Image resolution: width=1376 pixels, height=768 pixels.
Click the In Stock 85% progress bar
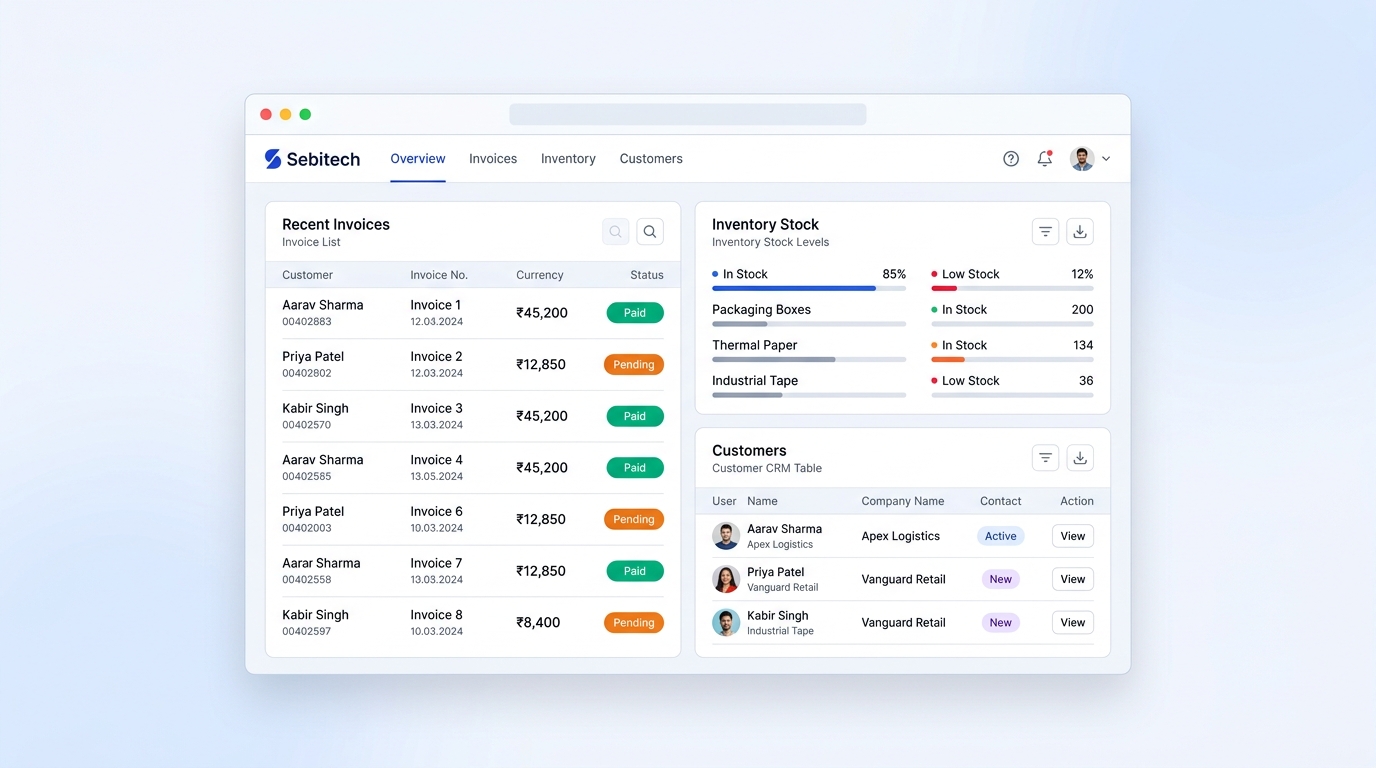809,289
